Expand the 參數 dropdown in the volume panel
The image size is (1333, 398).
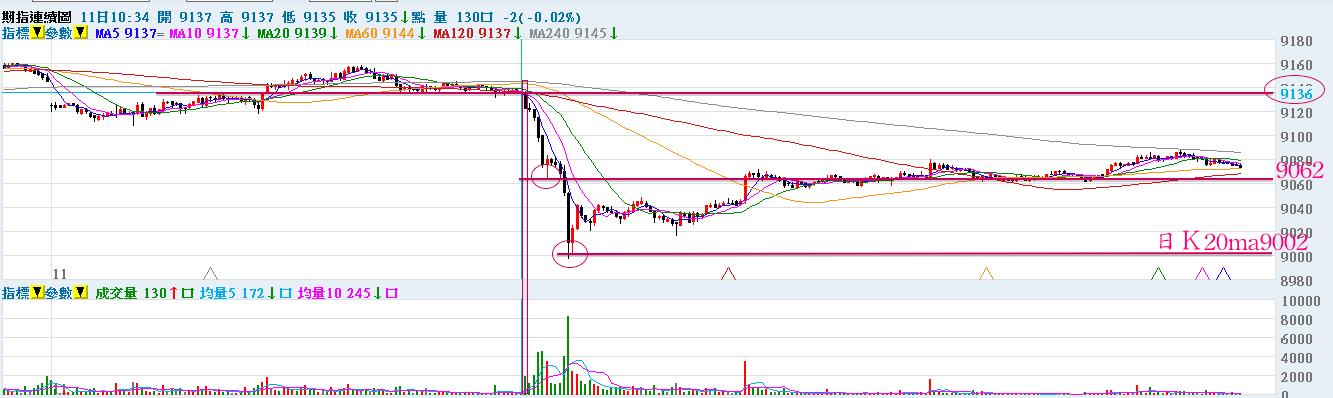(80, 293)
